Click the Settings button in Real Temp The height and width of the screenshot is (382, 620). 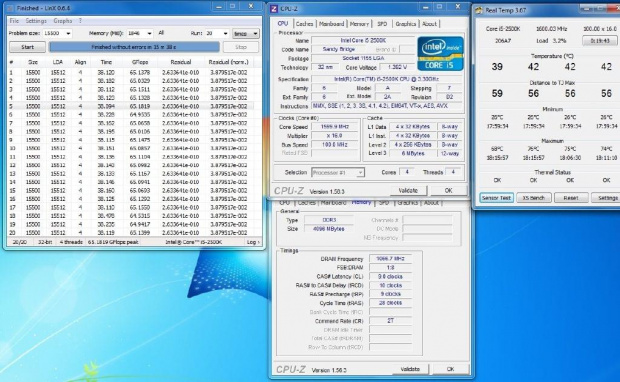pos(607,198)
